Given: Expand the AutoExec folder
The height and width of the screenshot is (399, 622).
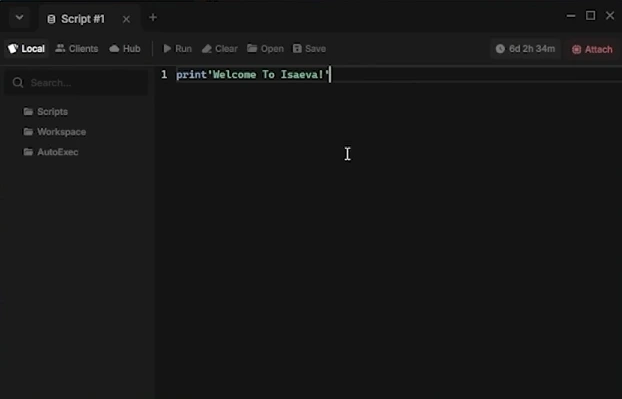Looking at the screenshot, I should tap(51, 152).
